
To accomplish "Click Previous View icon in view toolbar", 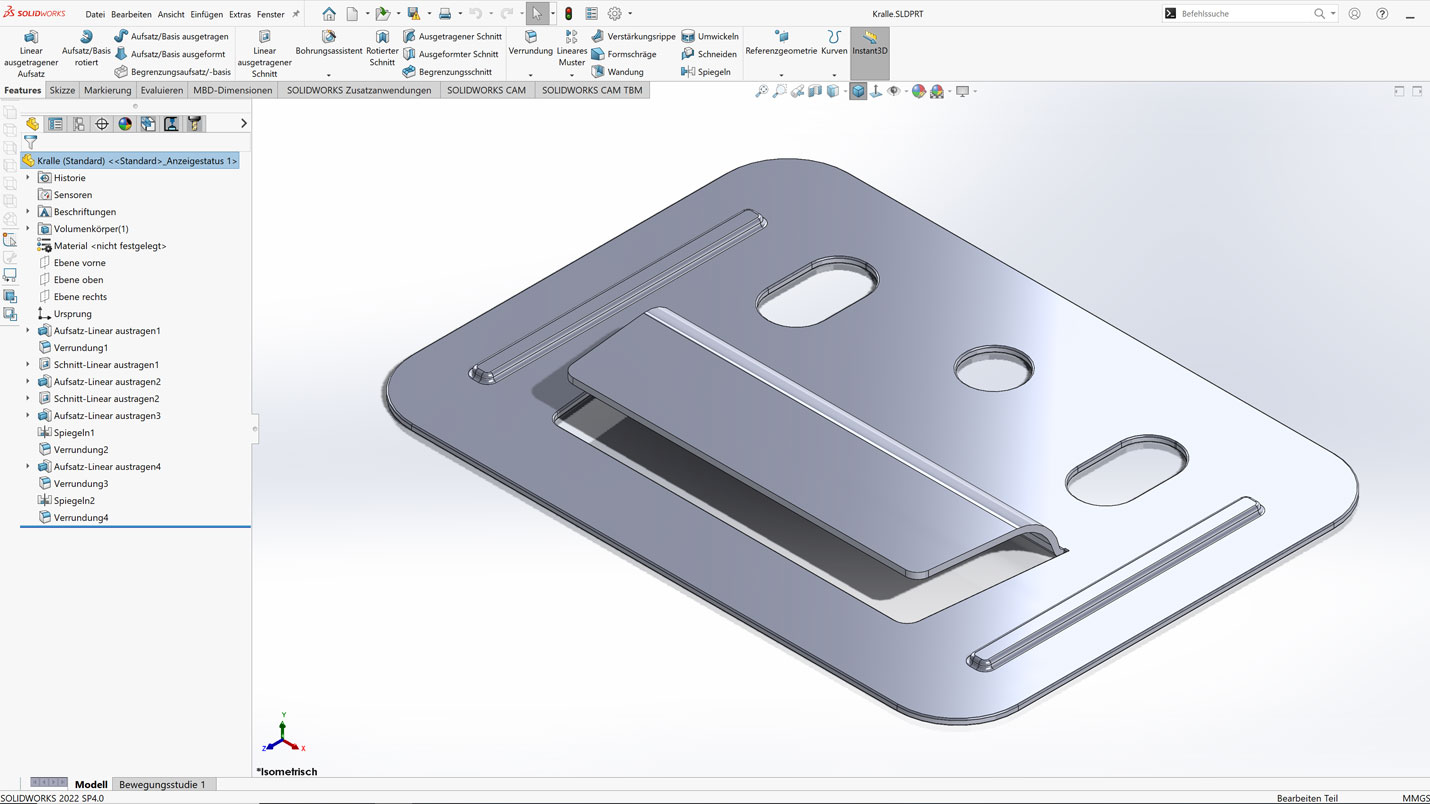I will (x=797, y=91).
